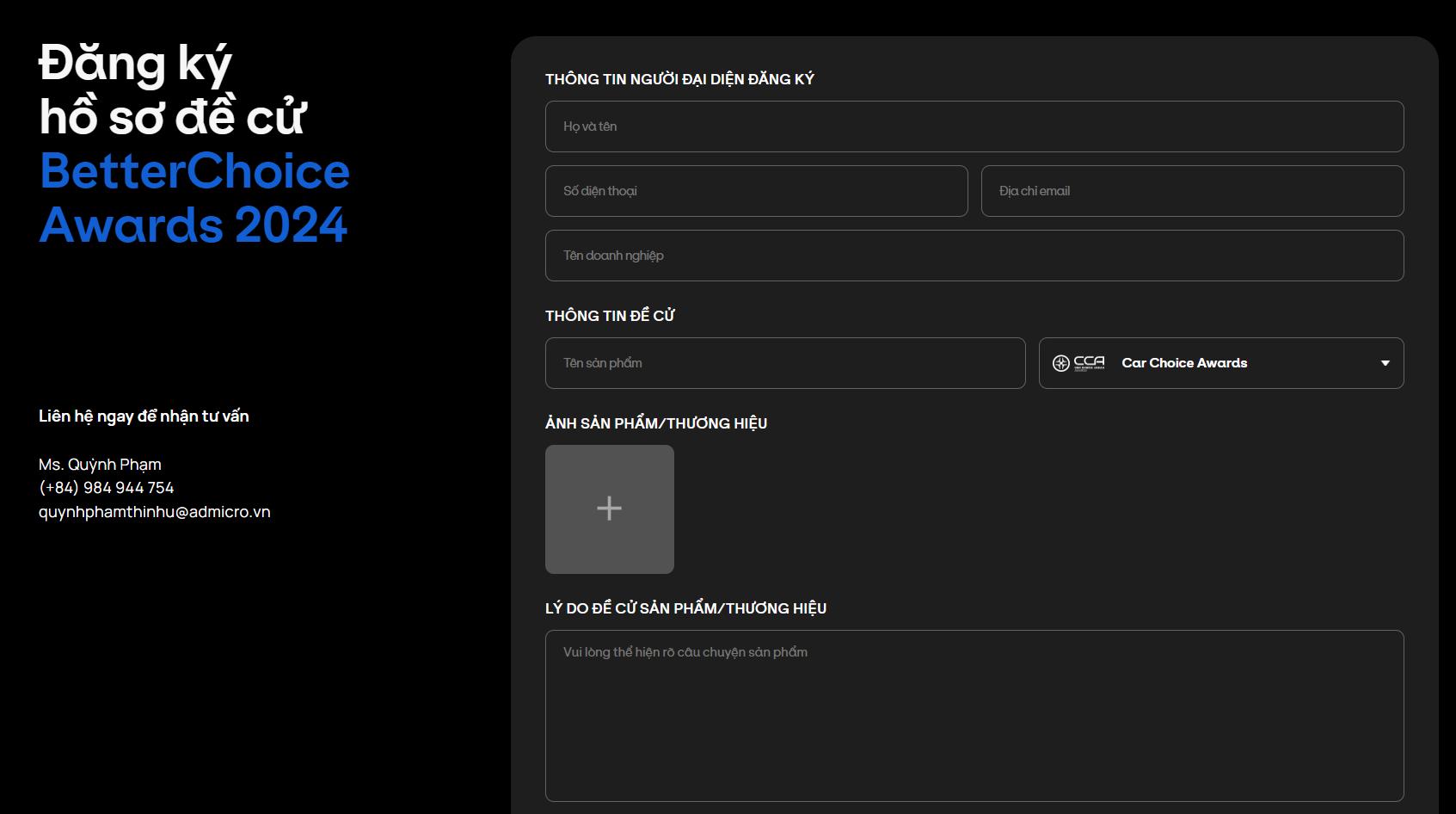The height and width of the screenshot is (814, 1456).
Task: Expand the Car Choice Awards dropdown arrow
Action: click(x=1385, y=363)
